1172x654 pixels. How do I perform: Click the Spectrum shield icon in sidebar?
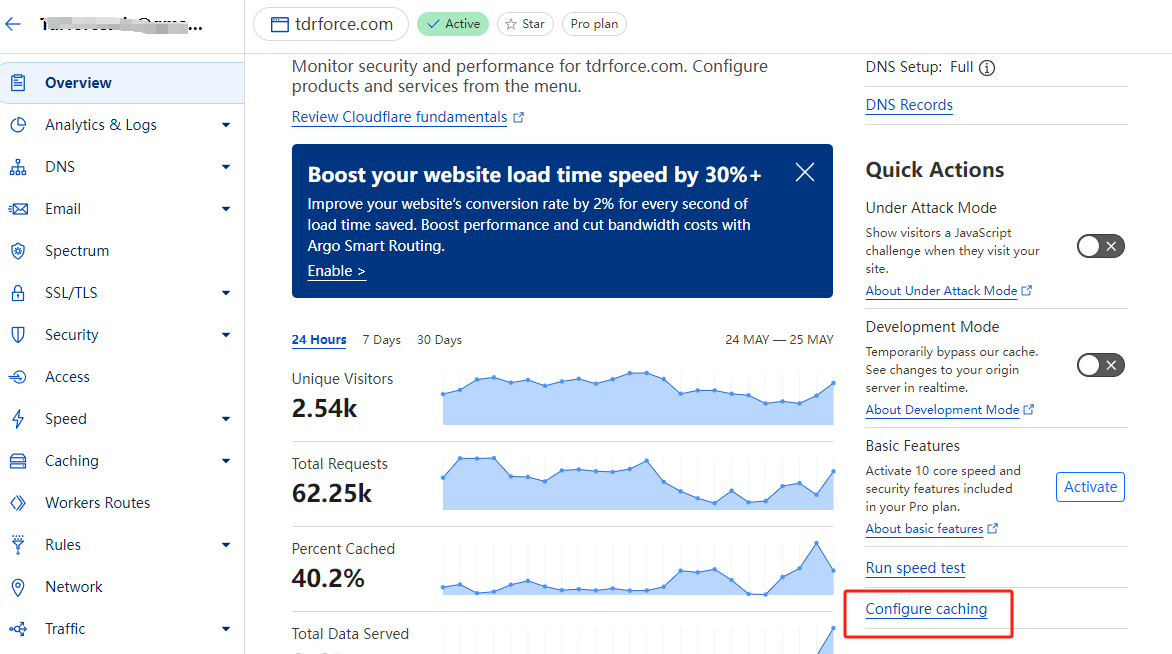(x=18, y=251)
